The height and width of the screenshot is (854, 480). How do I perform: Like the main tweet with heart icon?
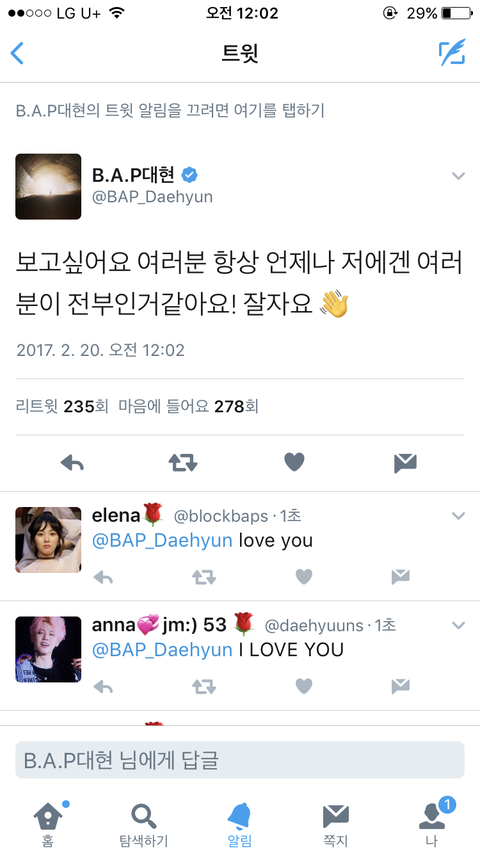point(294,462)
